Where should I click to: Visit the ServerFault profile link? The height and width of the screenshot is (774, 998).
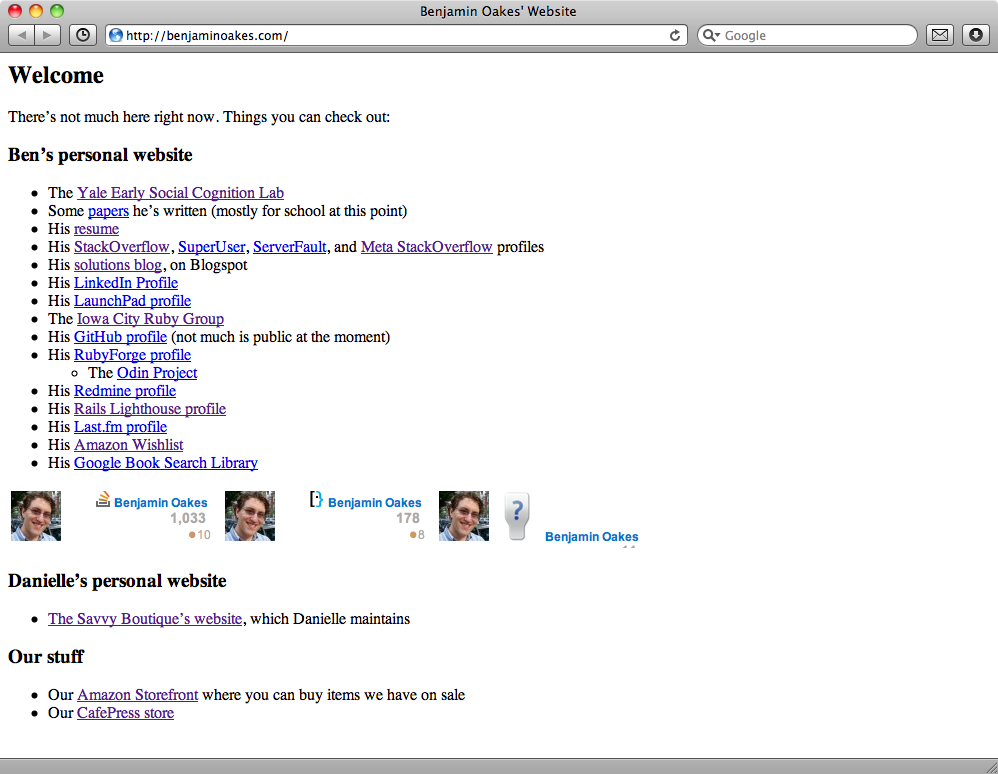(290, 247)
